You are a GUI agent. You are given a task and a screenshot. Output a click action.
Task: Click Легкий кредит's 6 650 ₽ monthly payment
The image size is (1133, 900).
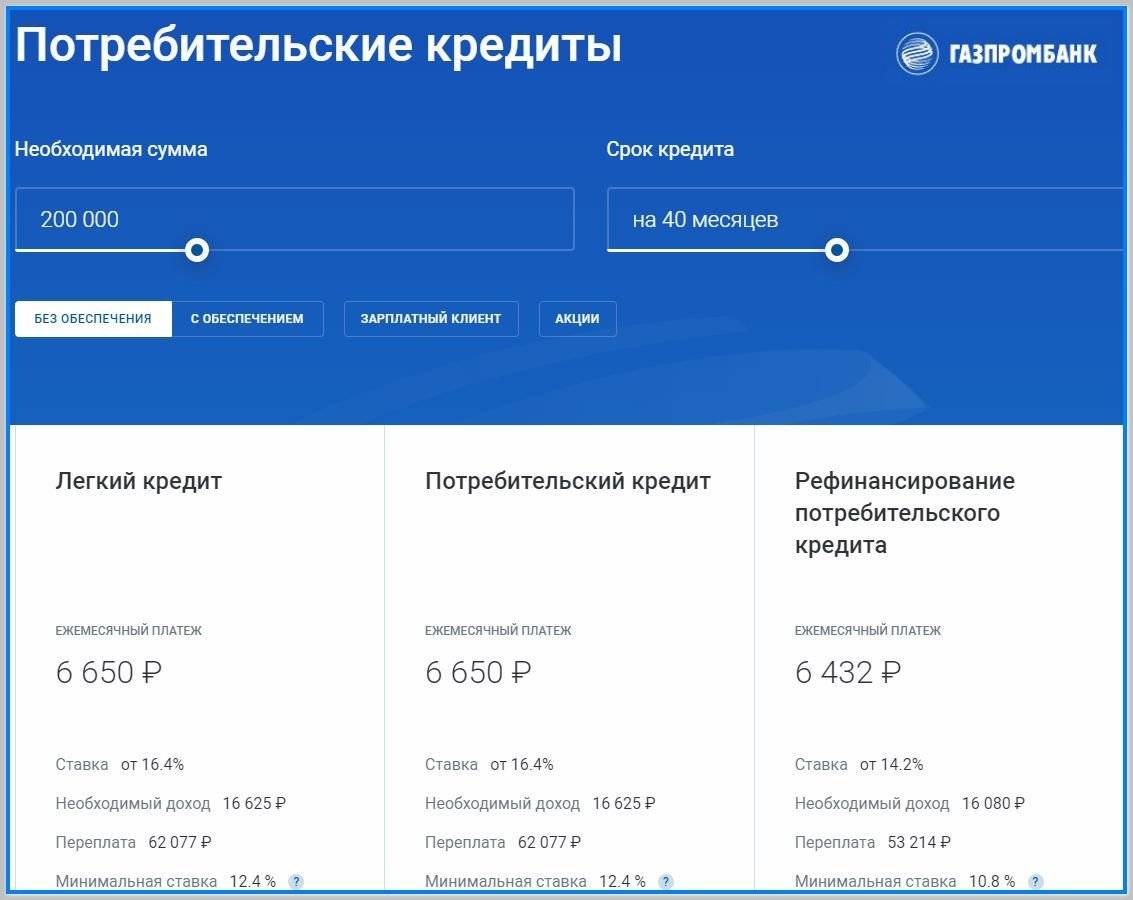(x=108, y=672)
